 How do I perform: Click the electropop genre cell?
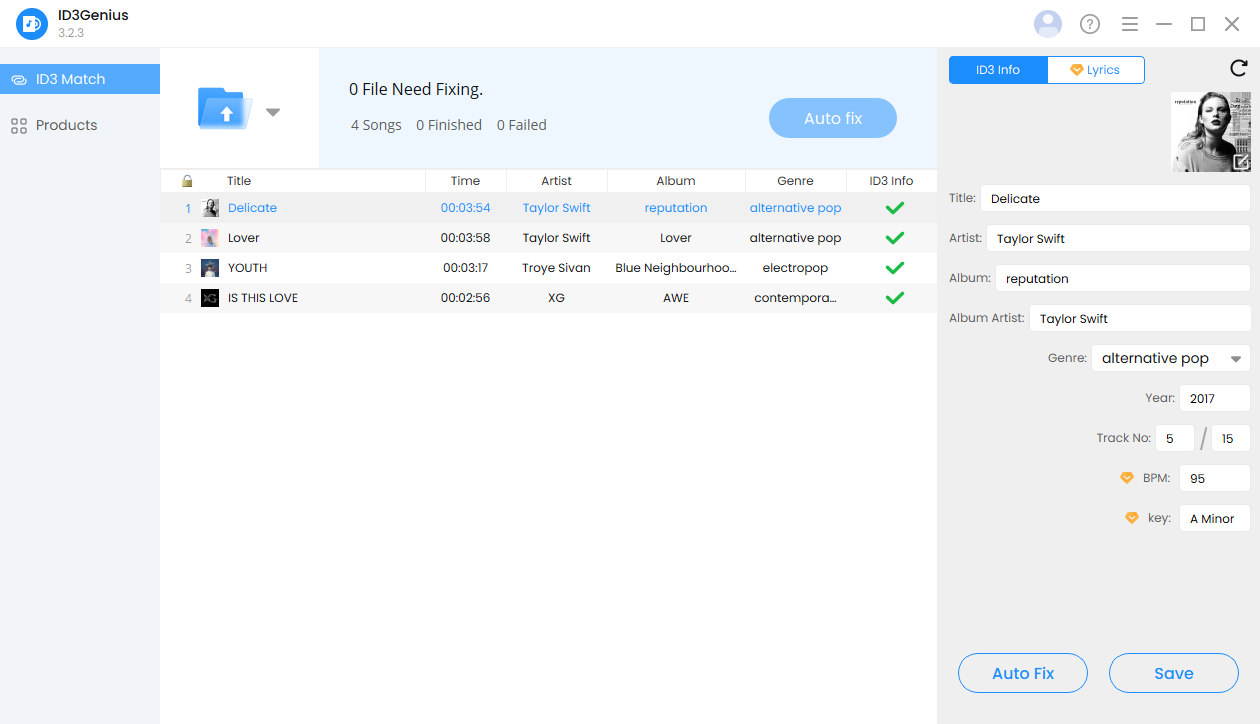(795, 268)
